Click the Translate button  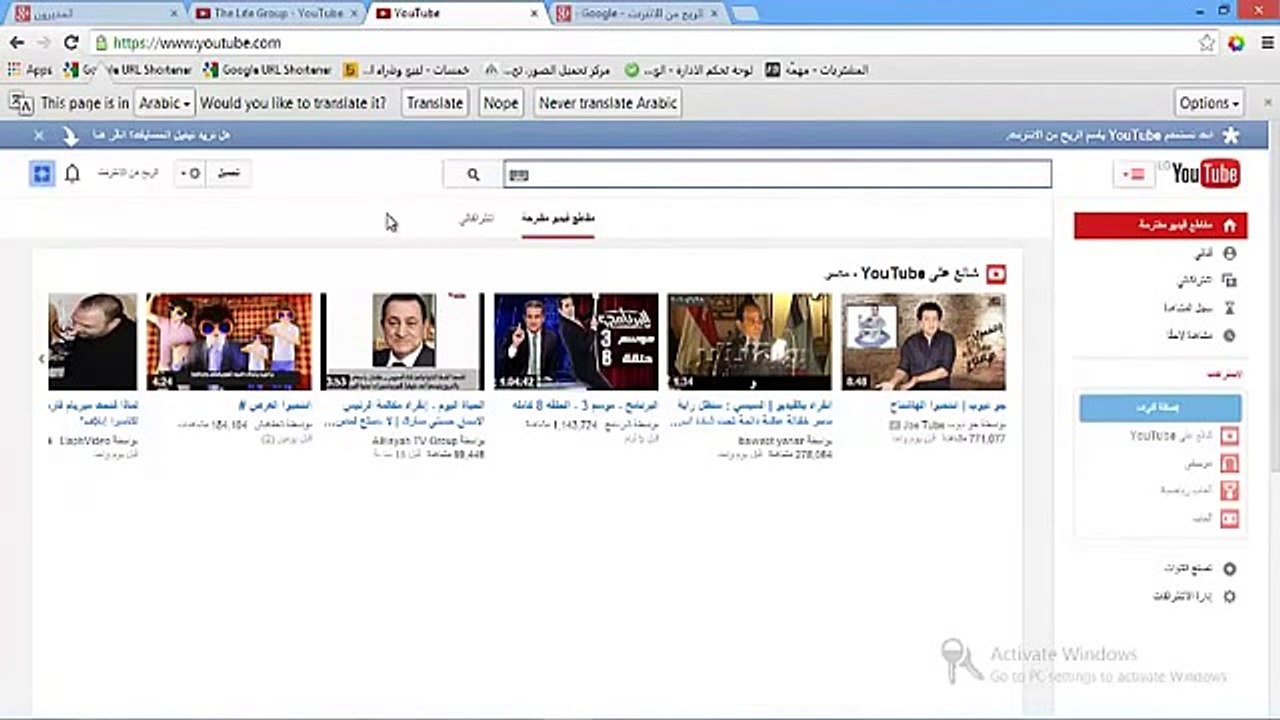pyautogui.click(x=435, y=103)
